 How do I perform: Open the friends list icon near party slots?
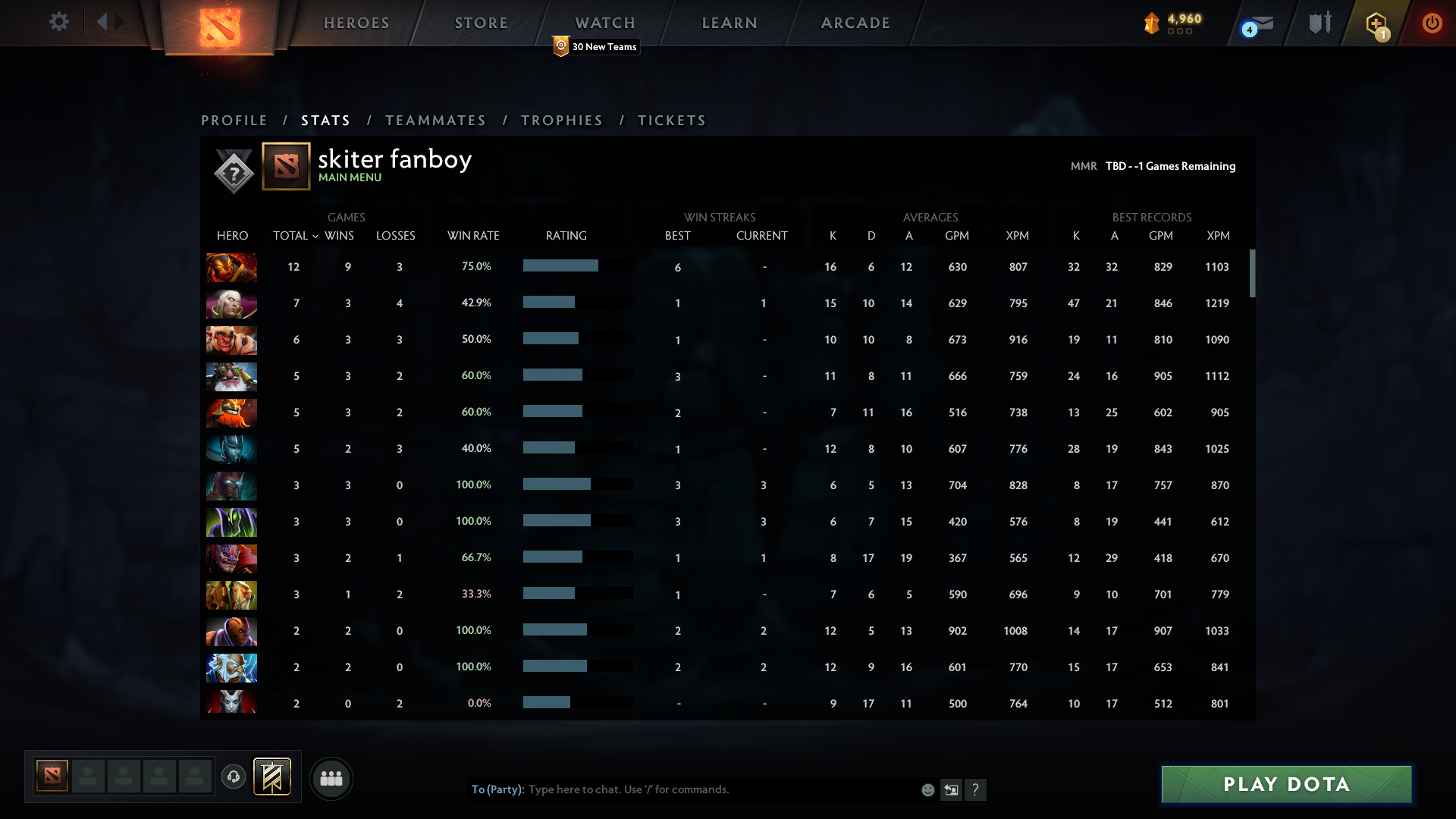tap(331, 778)
